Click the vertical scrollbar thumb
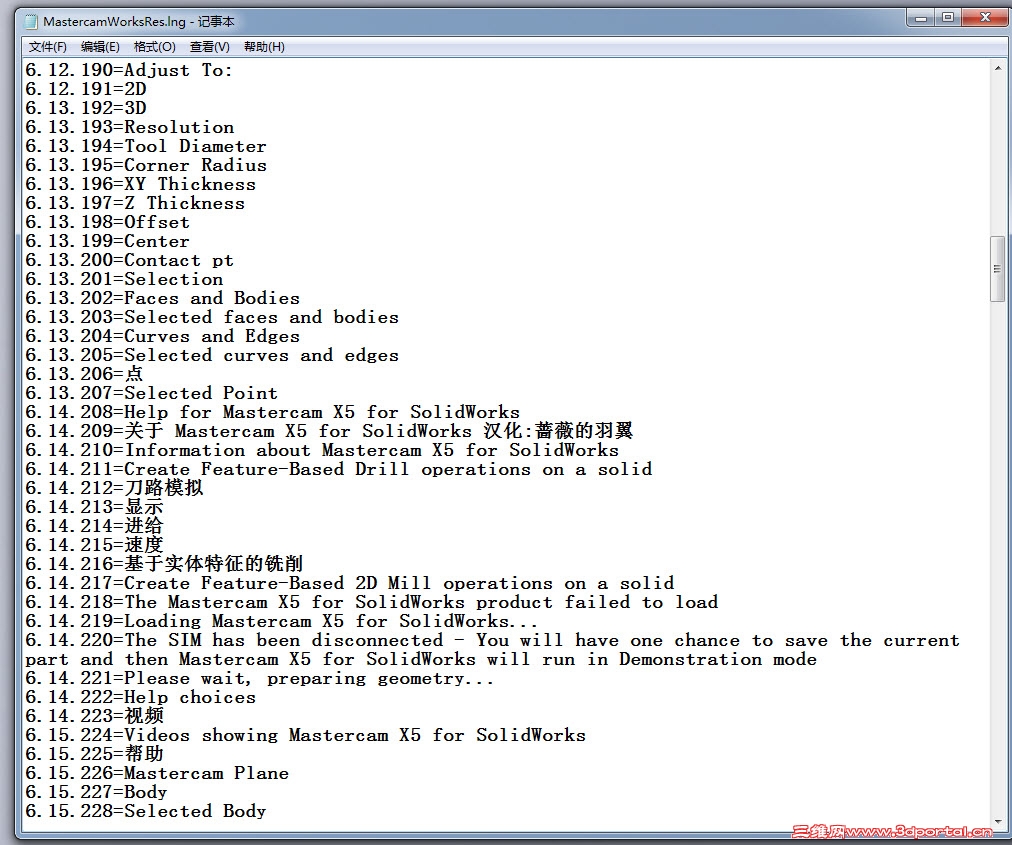 click(x=997, y=269)
